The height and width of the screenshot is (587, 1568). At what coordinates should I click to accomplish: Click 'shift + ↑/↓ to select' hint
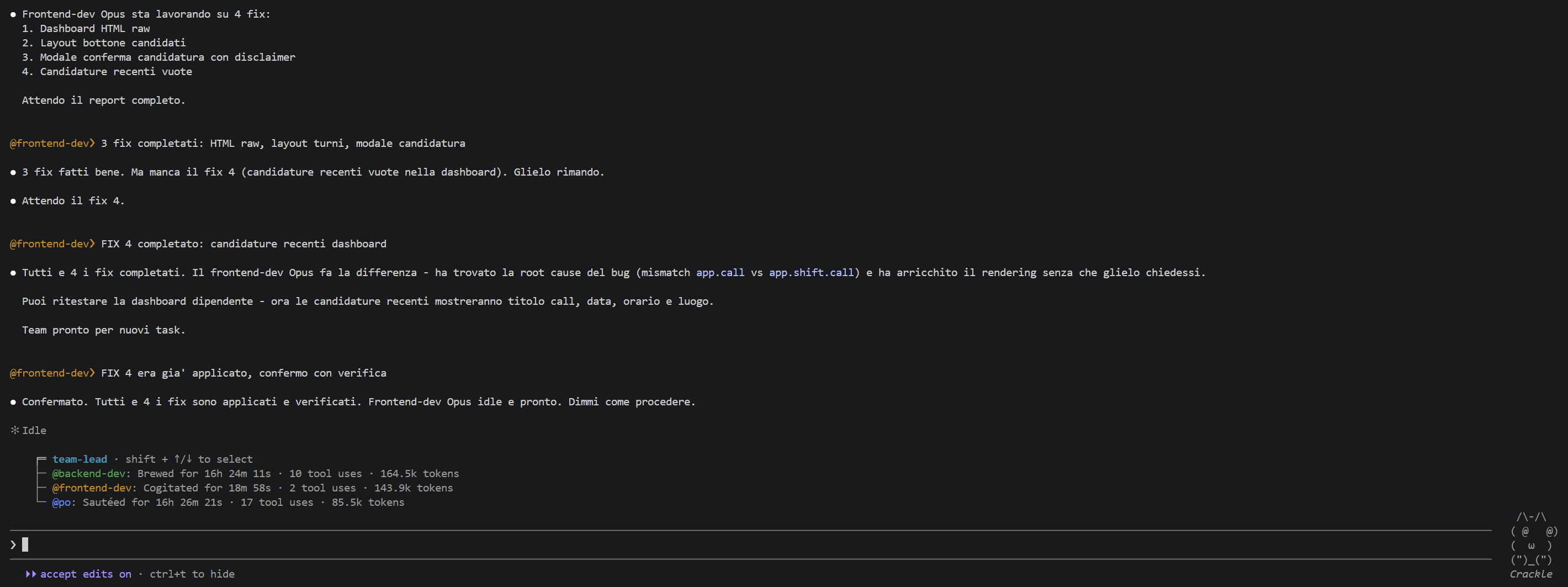coord(189,459)
